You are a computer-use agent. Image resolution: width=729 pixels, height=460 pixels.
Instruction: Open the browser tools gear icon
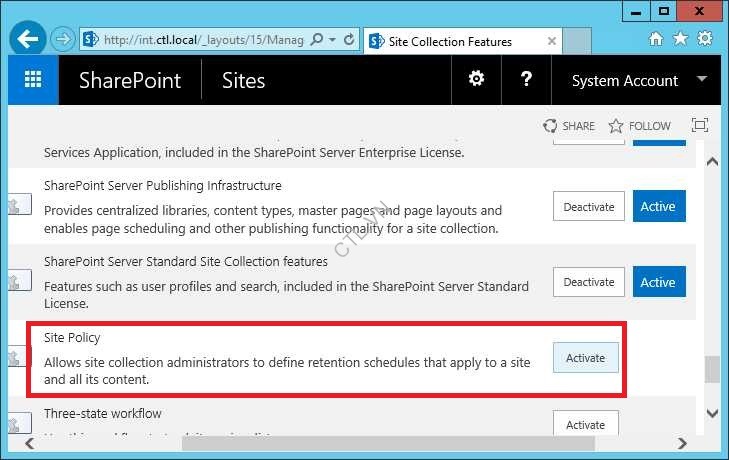(x=705, y=39)
